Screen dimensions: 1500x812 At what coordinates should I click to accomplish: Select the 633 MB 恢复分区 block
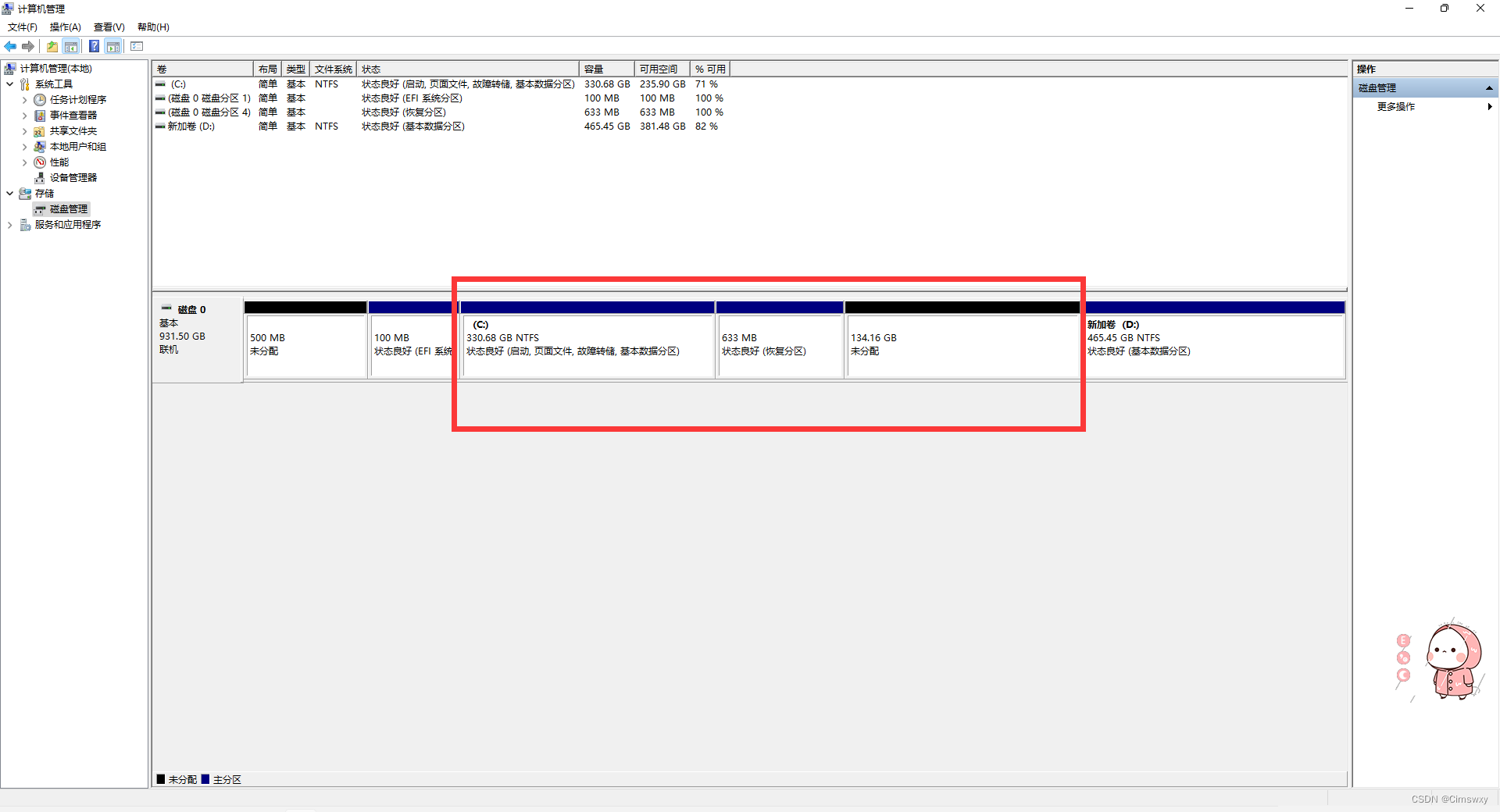pos(780,340)
